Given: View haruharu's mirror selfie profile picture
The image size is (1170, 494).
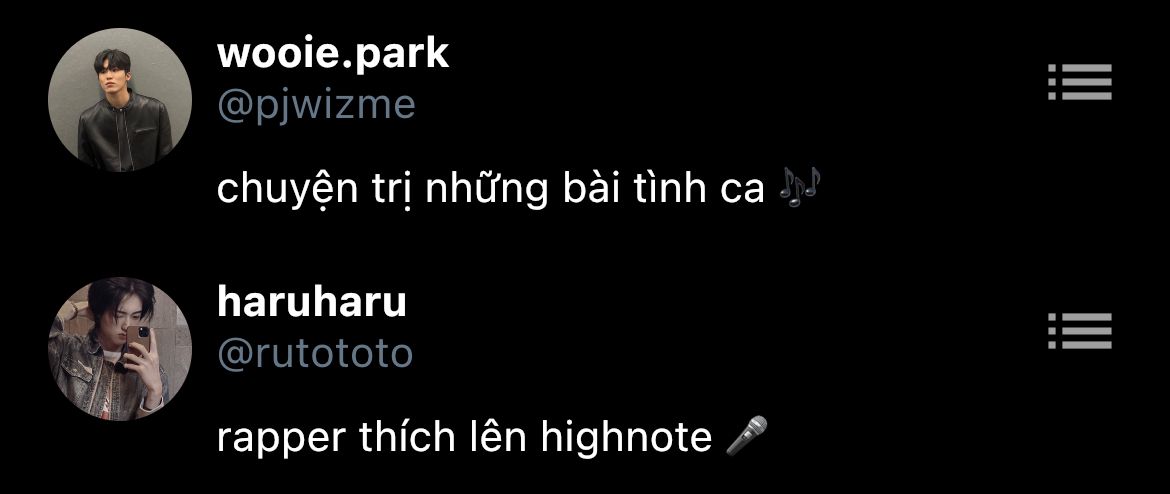Looking at the screenshot, I should click(x=119, y=348).
